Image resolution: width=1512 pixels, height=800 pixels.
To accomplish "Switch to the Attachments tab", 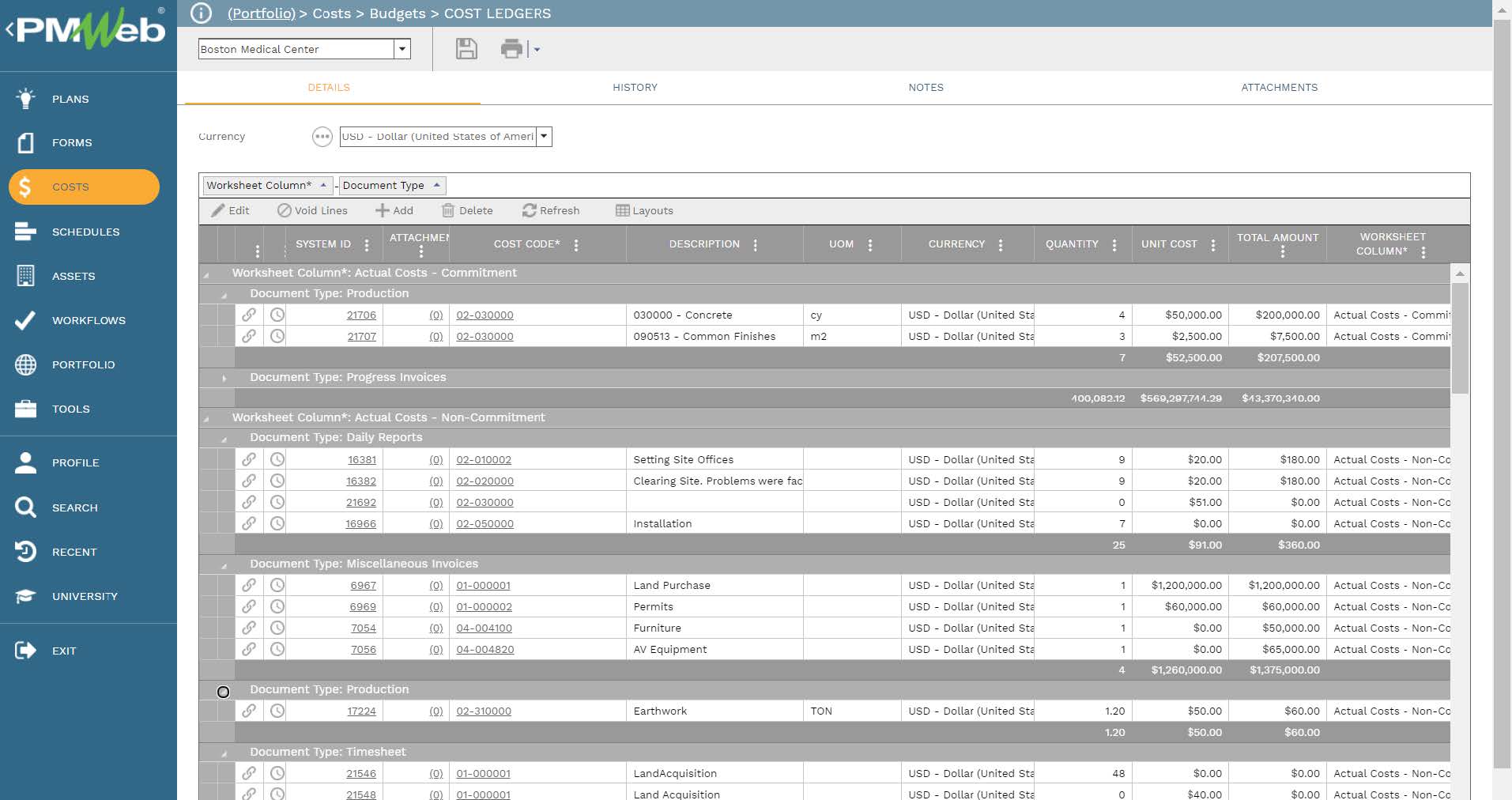I will [x=1279, y=88].
